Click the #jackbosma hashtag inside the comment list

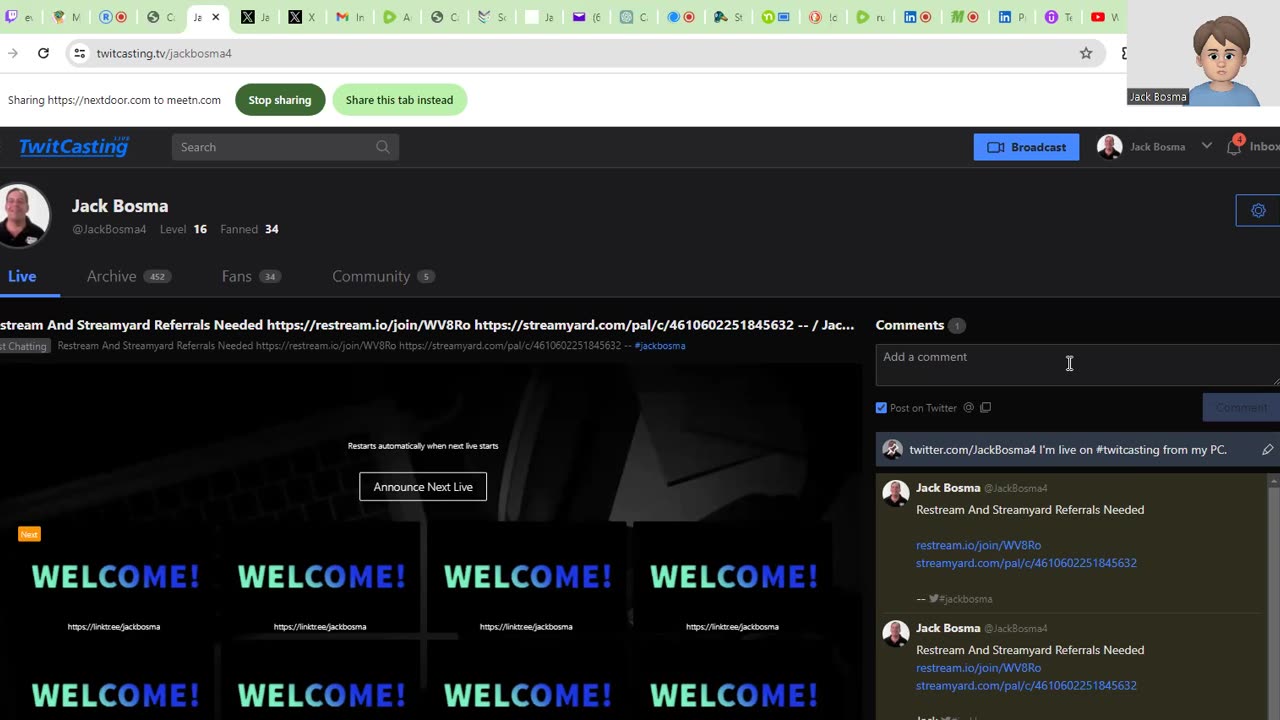[x=966, y=599]
